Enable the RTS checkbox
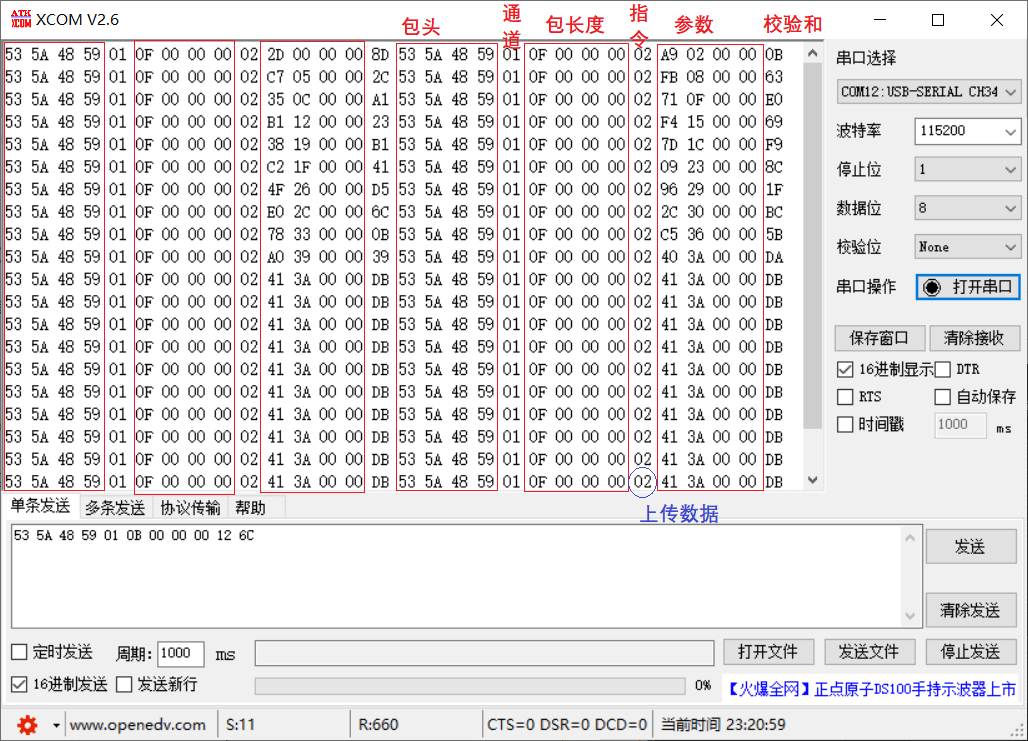The height and width of the screenshot is (741, 1028). pyautogui.click(x=845, y=397)
